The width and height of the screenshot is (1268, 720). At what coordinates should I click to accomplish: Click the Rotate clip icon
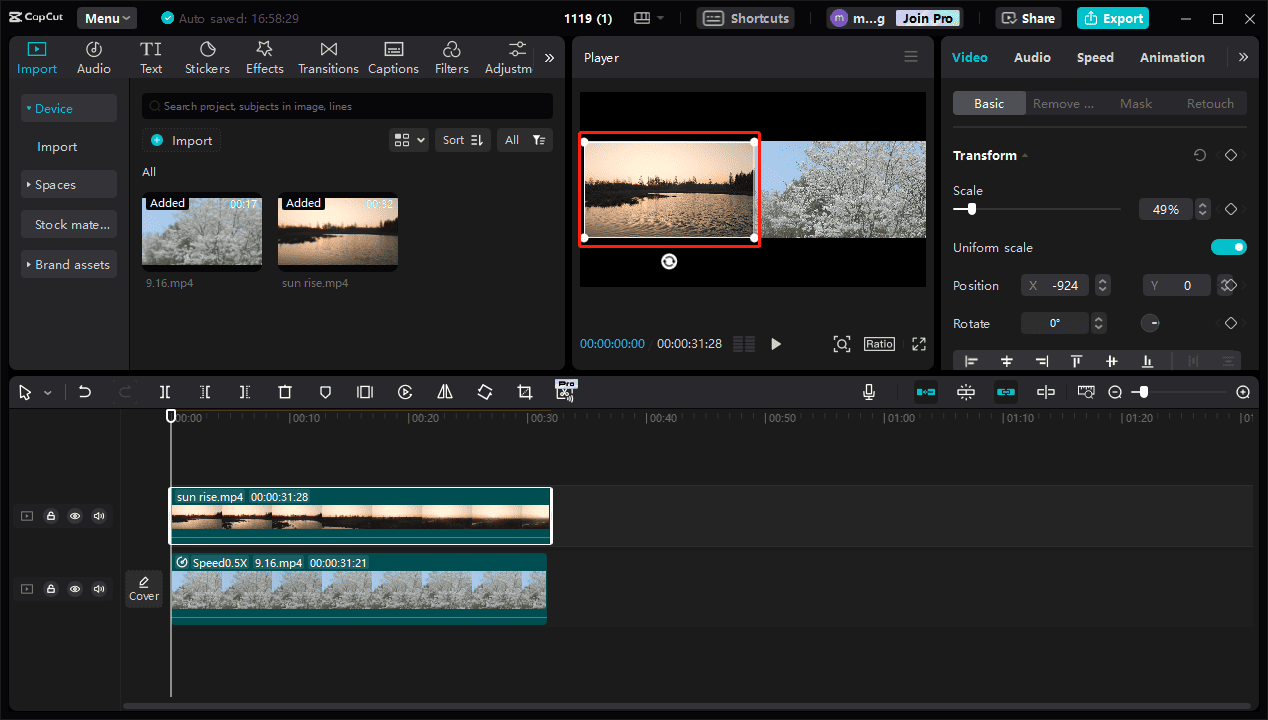pos(485,392)
